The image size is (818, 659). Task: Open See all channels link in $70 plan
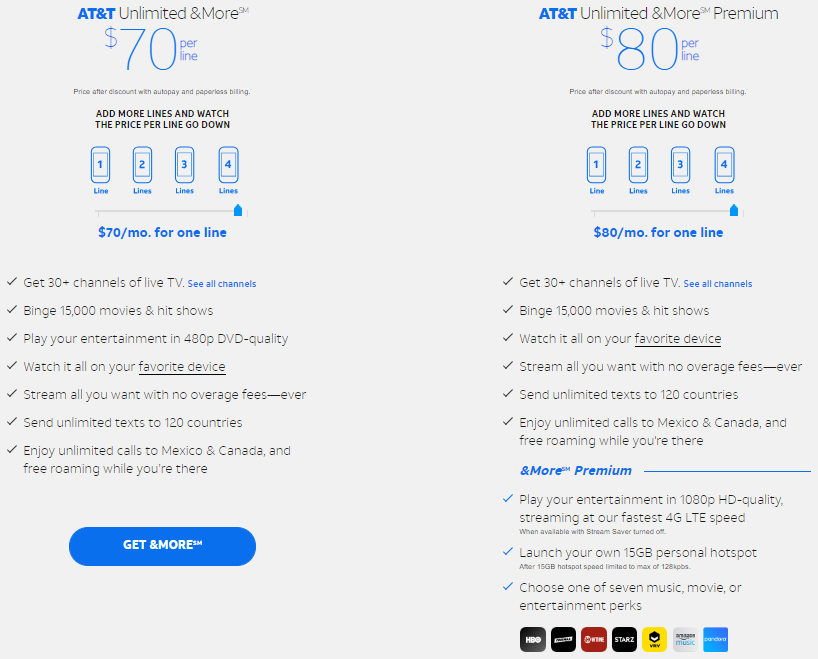[222, 284]
